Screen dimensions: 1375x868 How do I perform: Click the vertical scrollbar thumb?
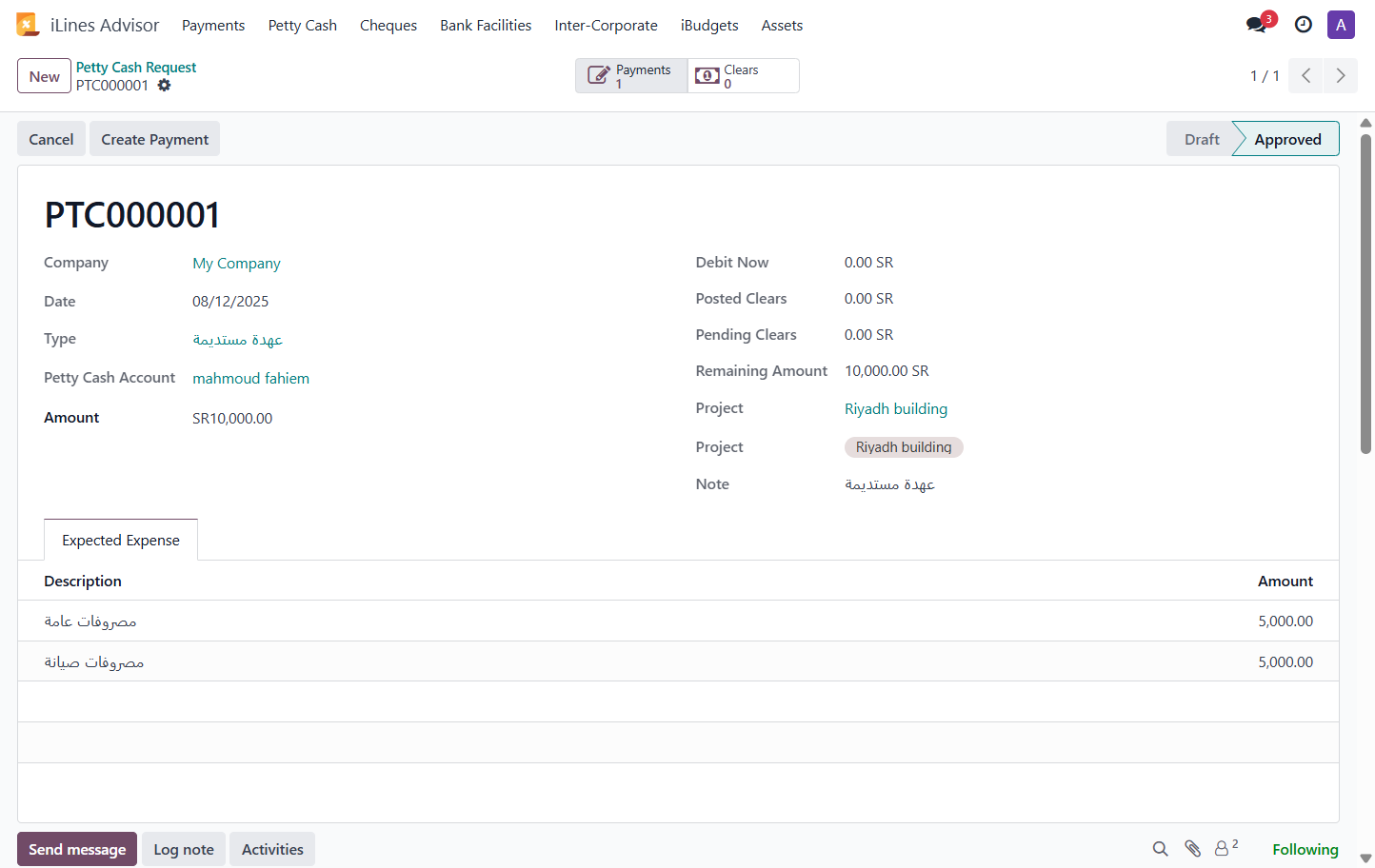coord(1365,295)
